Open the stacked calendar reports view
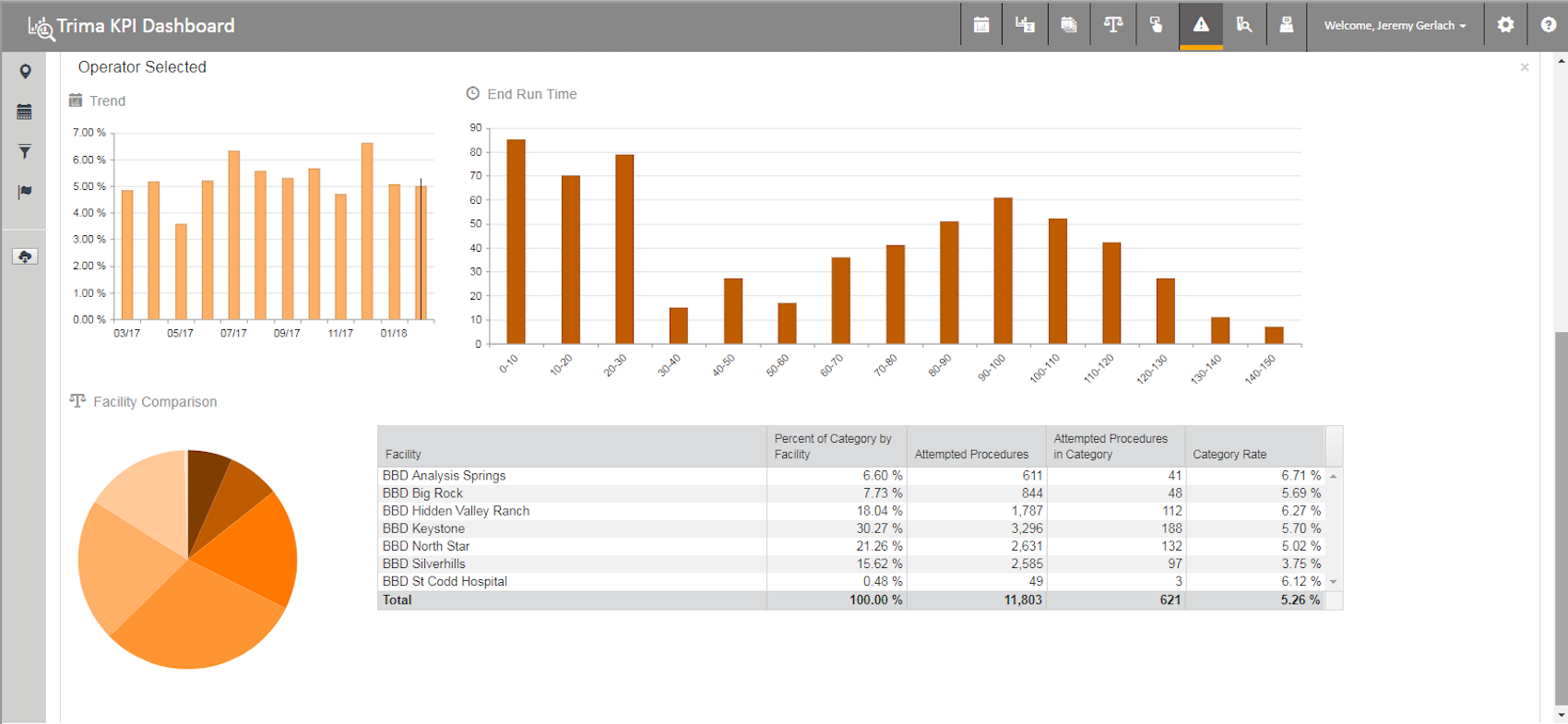 (x=1068, y=26)
